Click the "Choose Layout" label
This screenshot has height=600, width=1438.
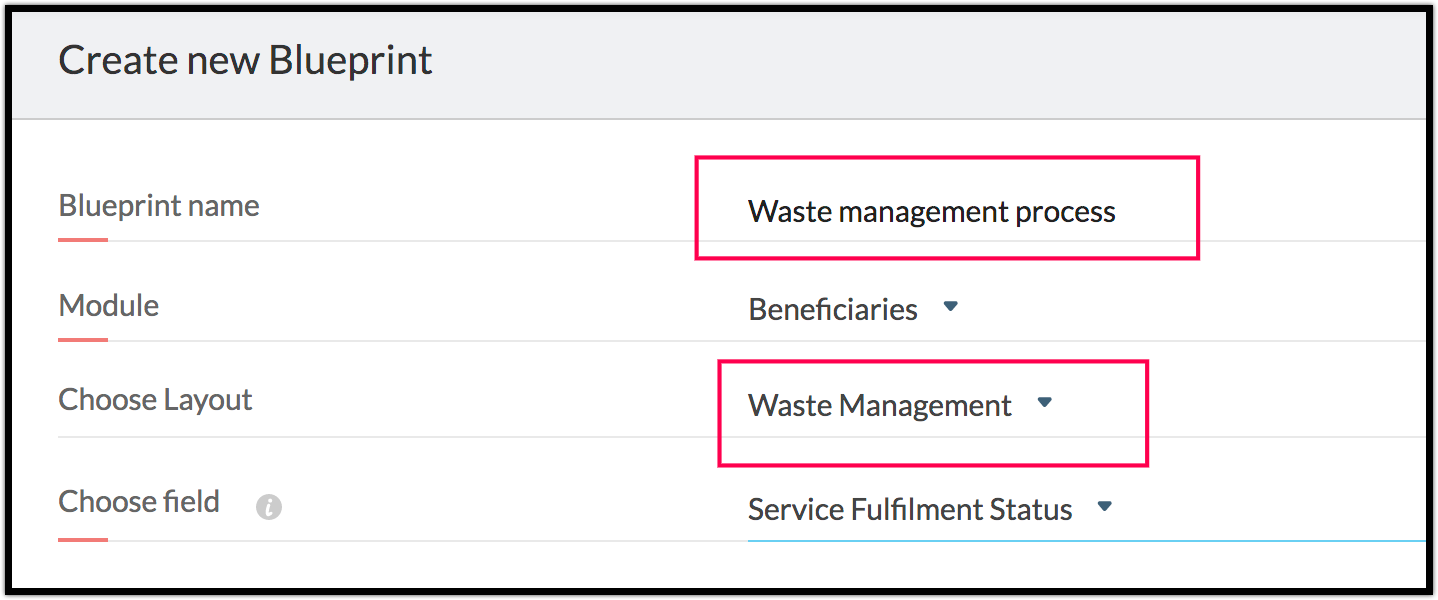click(x=155, y=400)
